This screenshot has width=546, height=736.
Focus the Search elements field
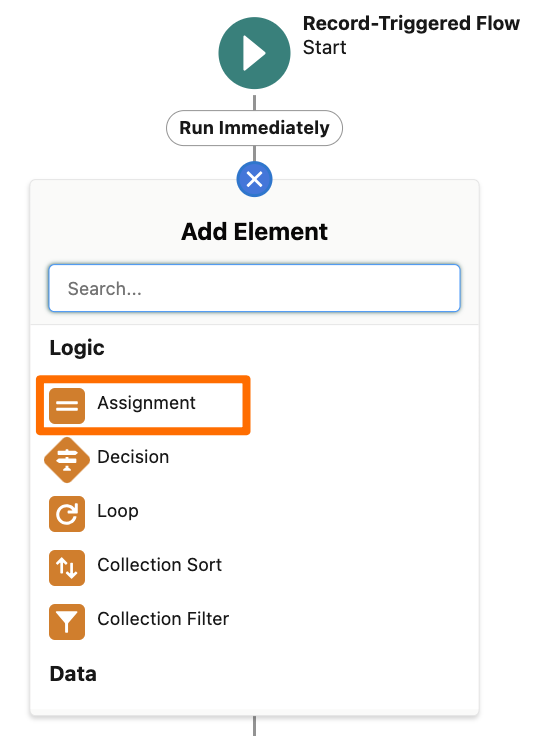pyautogui.click(x=254, y=288)
